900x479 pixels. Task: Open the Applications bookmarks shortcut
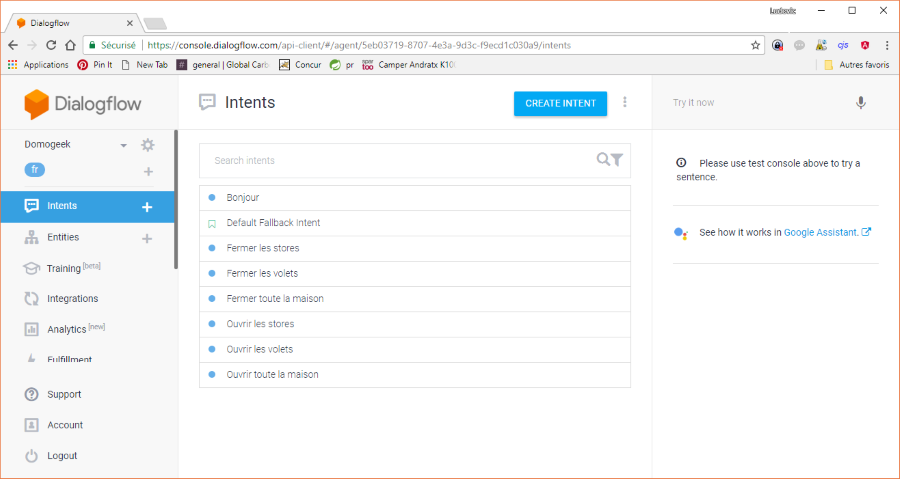click(x=38, y=65)
